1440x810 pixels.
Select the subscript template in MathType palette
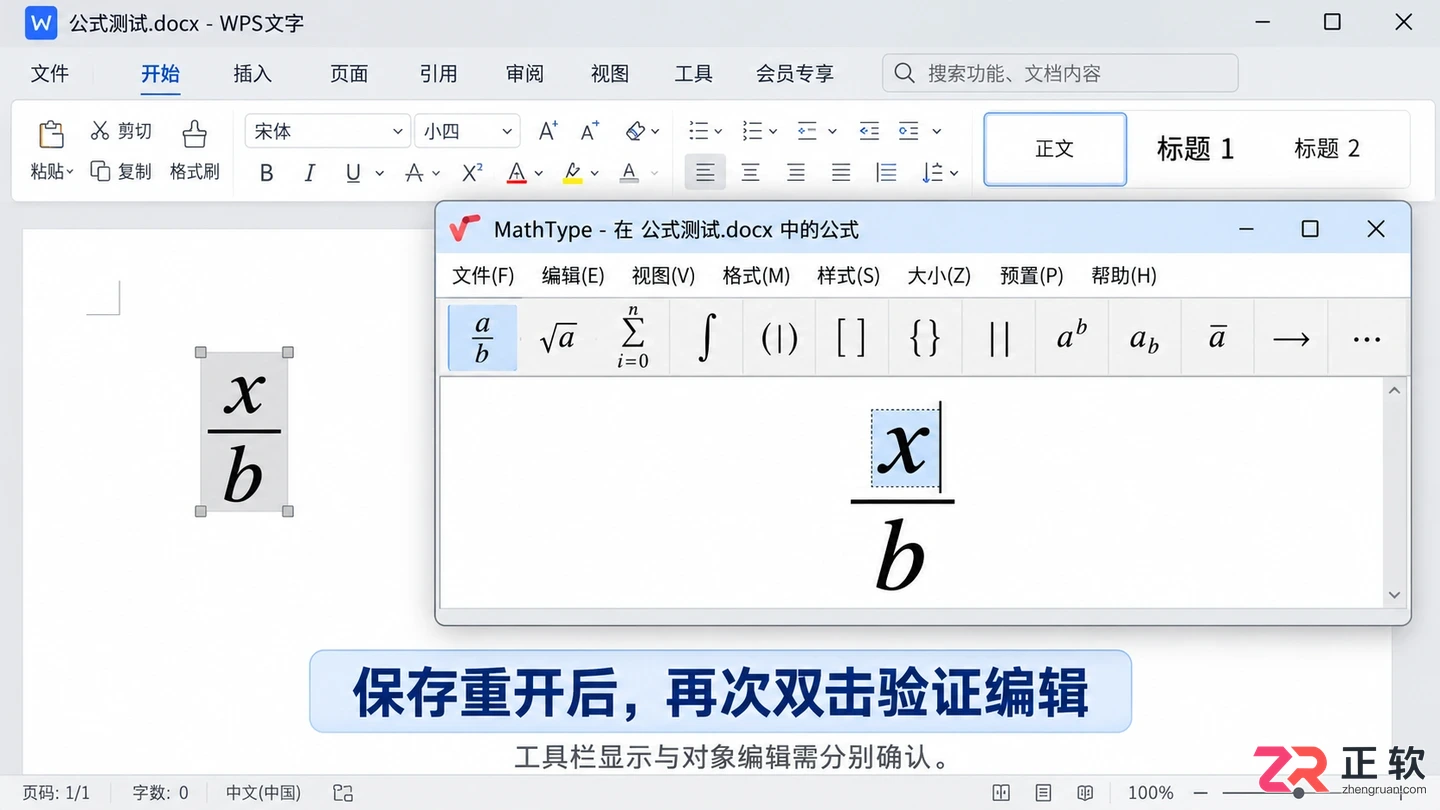coord(1145,339)
